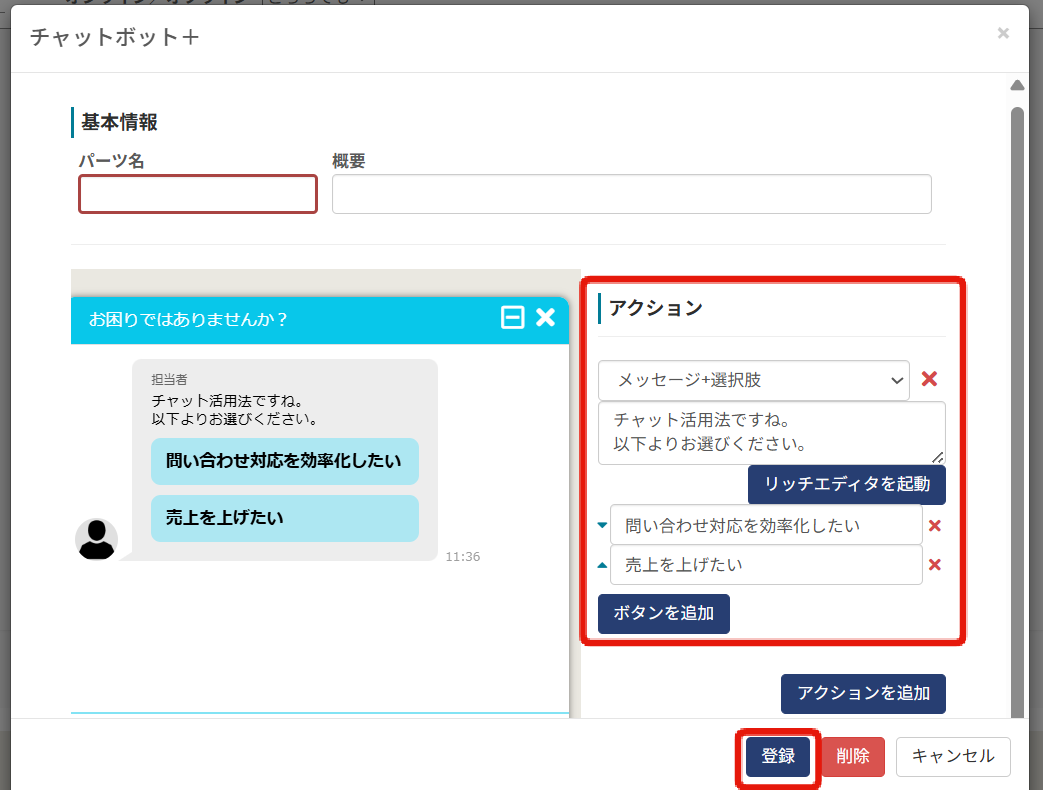The height and width of the screenshot is (790, 1043).
Task: Close the chat preview window via its X icon
Action: [545, 317]
